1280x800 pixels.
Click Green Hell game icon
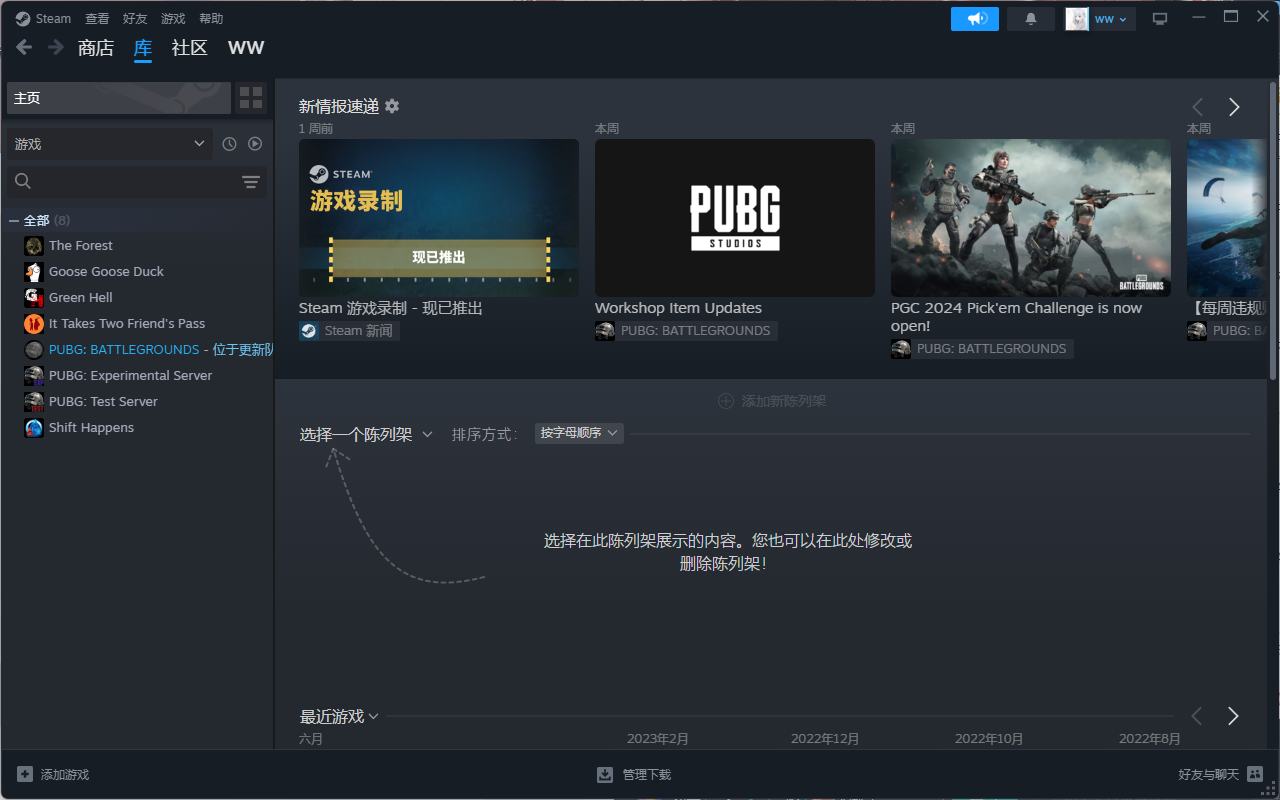(x=34, y=298)
